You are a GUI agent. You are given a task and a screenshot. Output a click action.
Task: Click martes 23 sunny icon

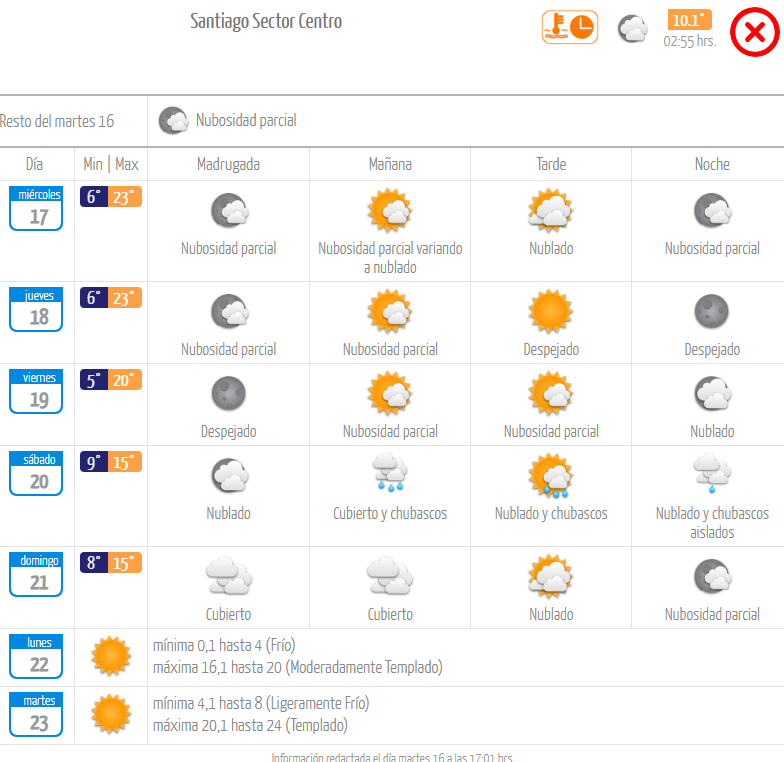click(111, 714)
